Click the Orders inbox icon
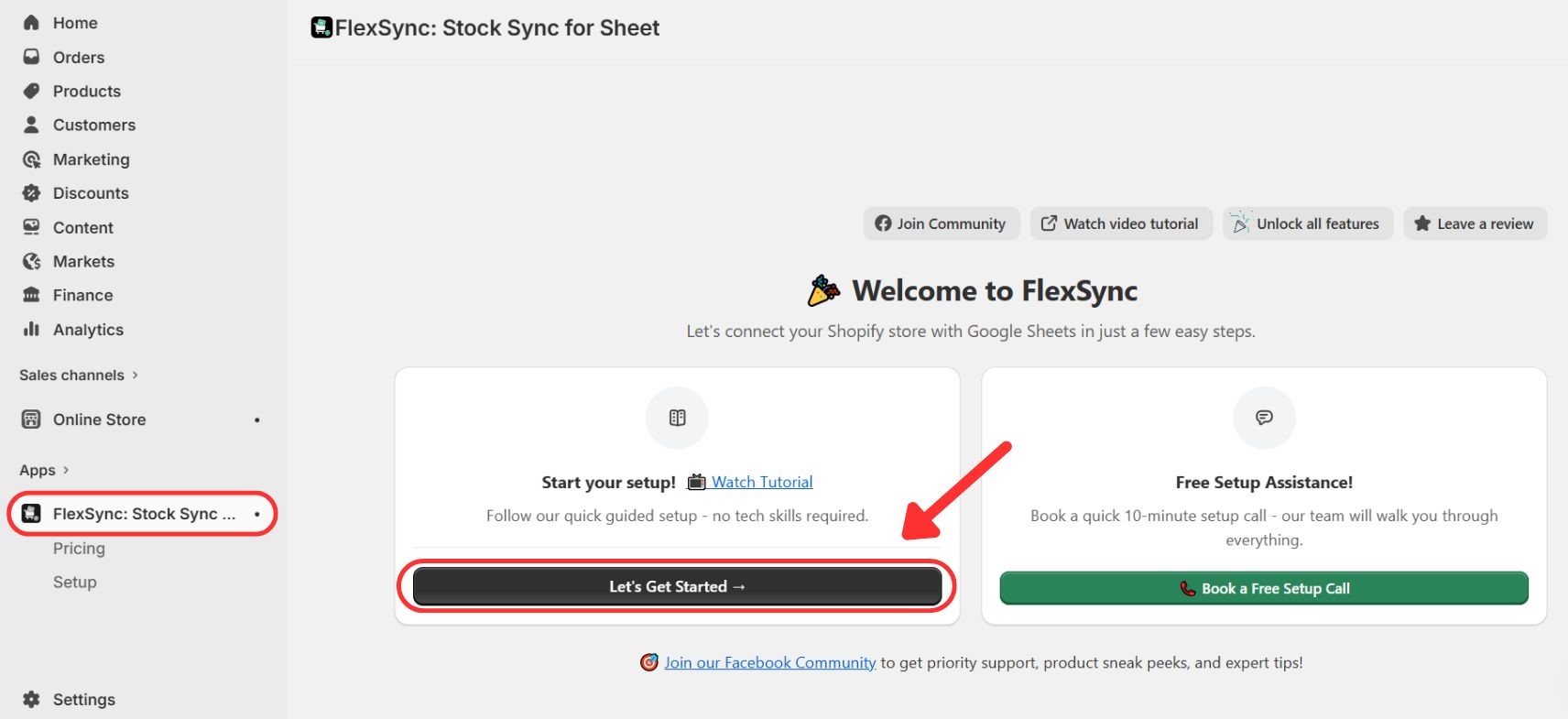This screenshot has width=1568, height=719. pyautogui.click(x=31, y=57)
